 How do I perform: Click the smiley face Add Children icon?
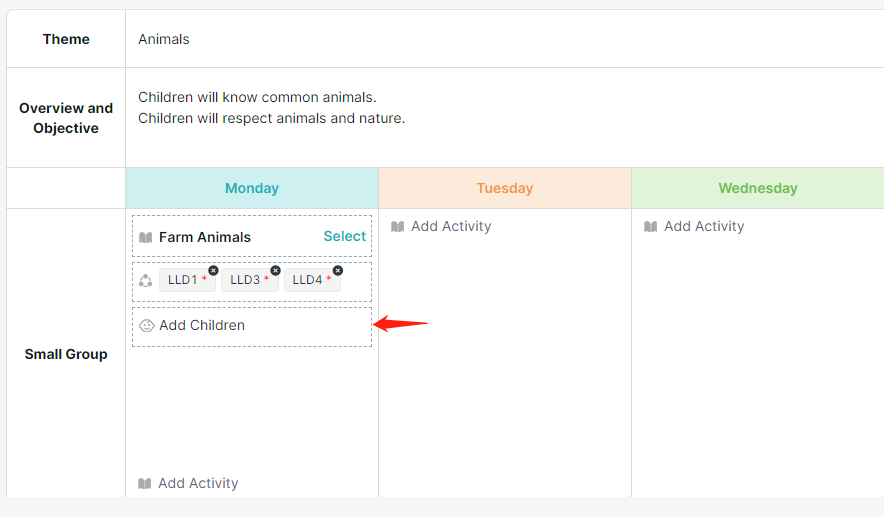[147, 325]
